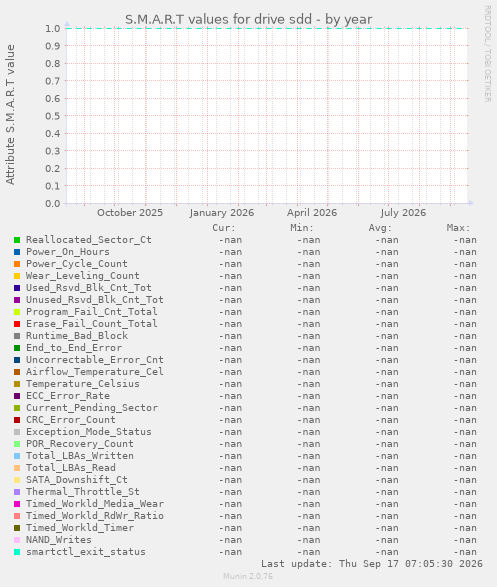Click the graph title for drive sdd
497x587 pixels.
point(248,19)
